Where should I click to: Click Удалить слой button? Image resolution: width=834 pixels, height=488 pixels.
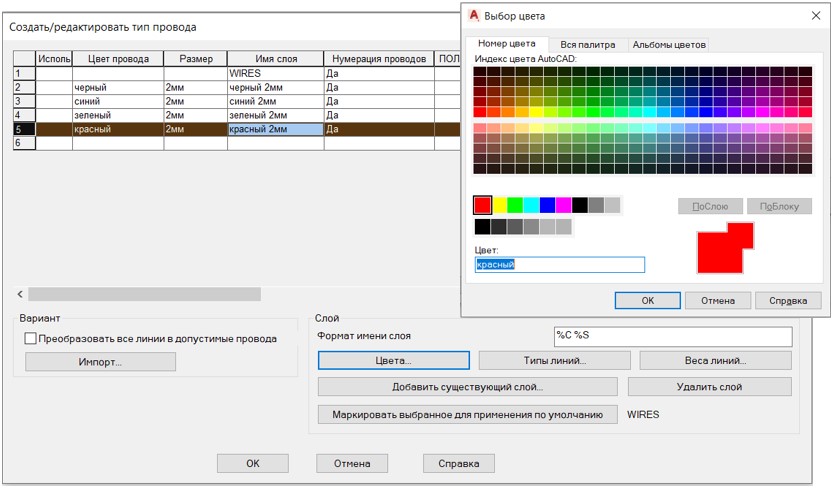click(x=709, y=386)
